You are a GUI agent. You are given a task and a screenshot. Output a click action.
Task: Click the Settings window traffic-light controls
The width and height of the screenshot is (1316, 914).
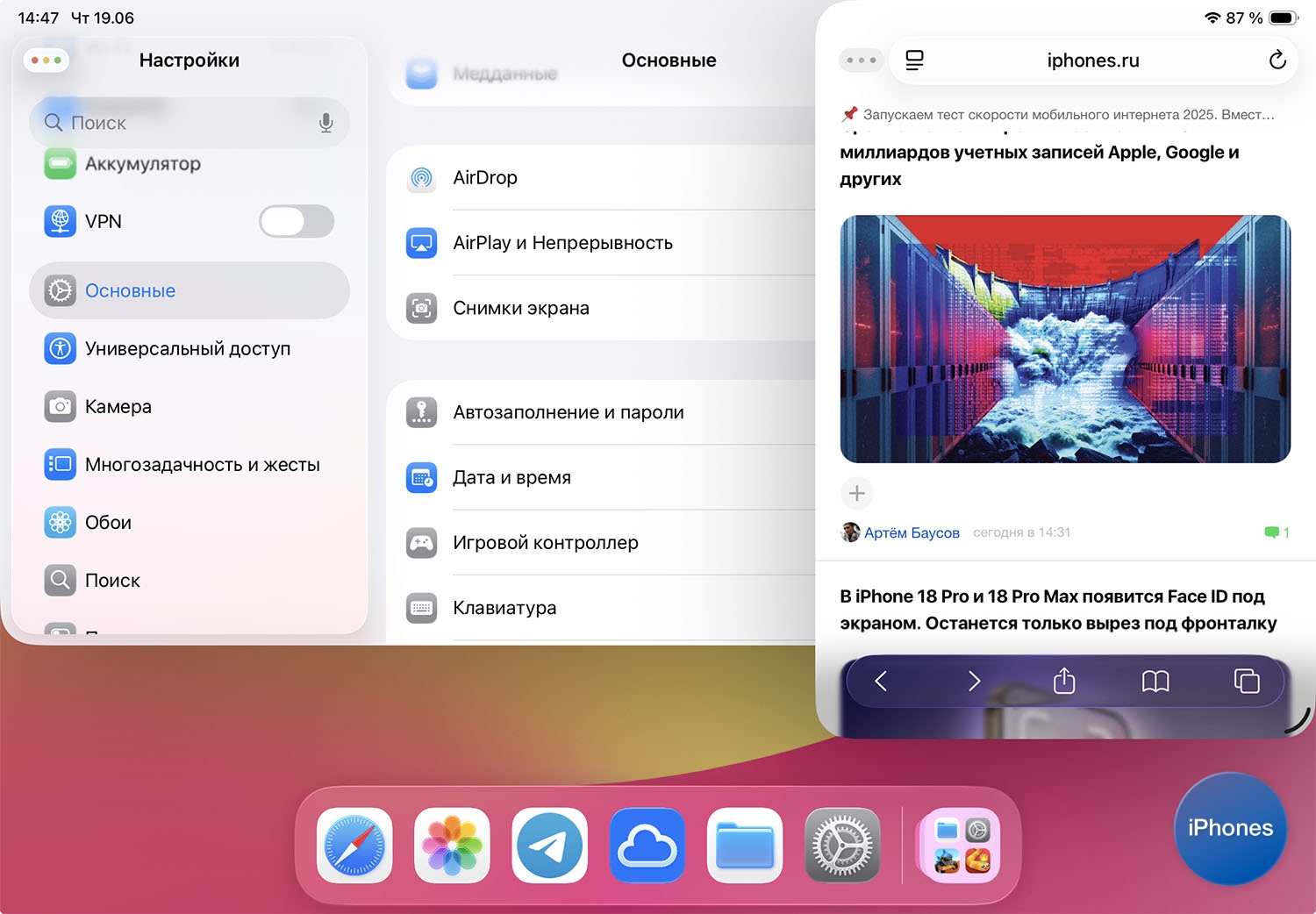pyautogui.click(x=46, y=60)
